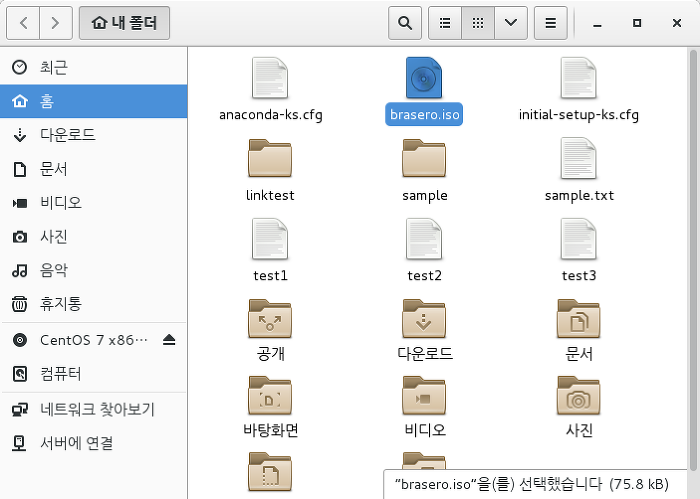700x499 pixels.
Task: Select the 사진 folder icon in file grid
Action: pyautogui.click(x=579, y=395)
